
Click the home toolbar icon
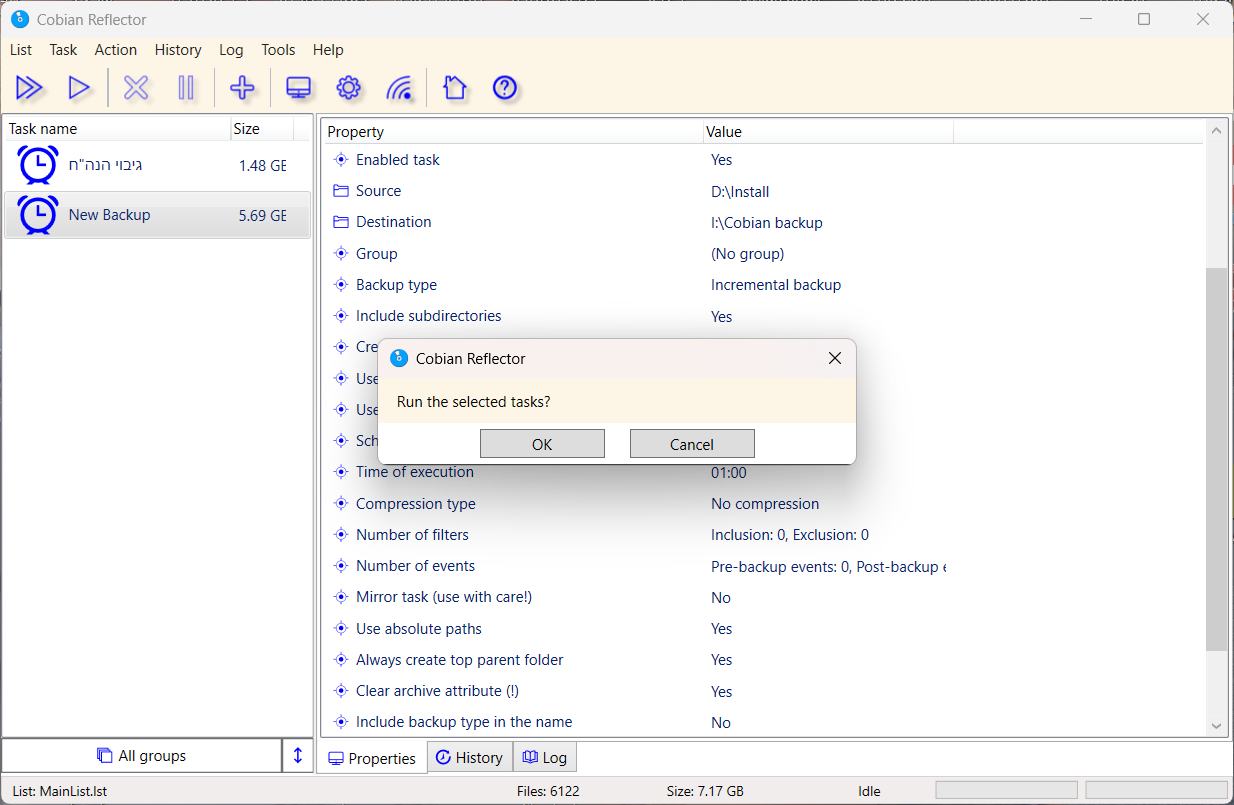coord(454,88)
